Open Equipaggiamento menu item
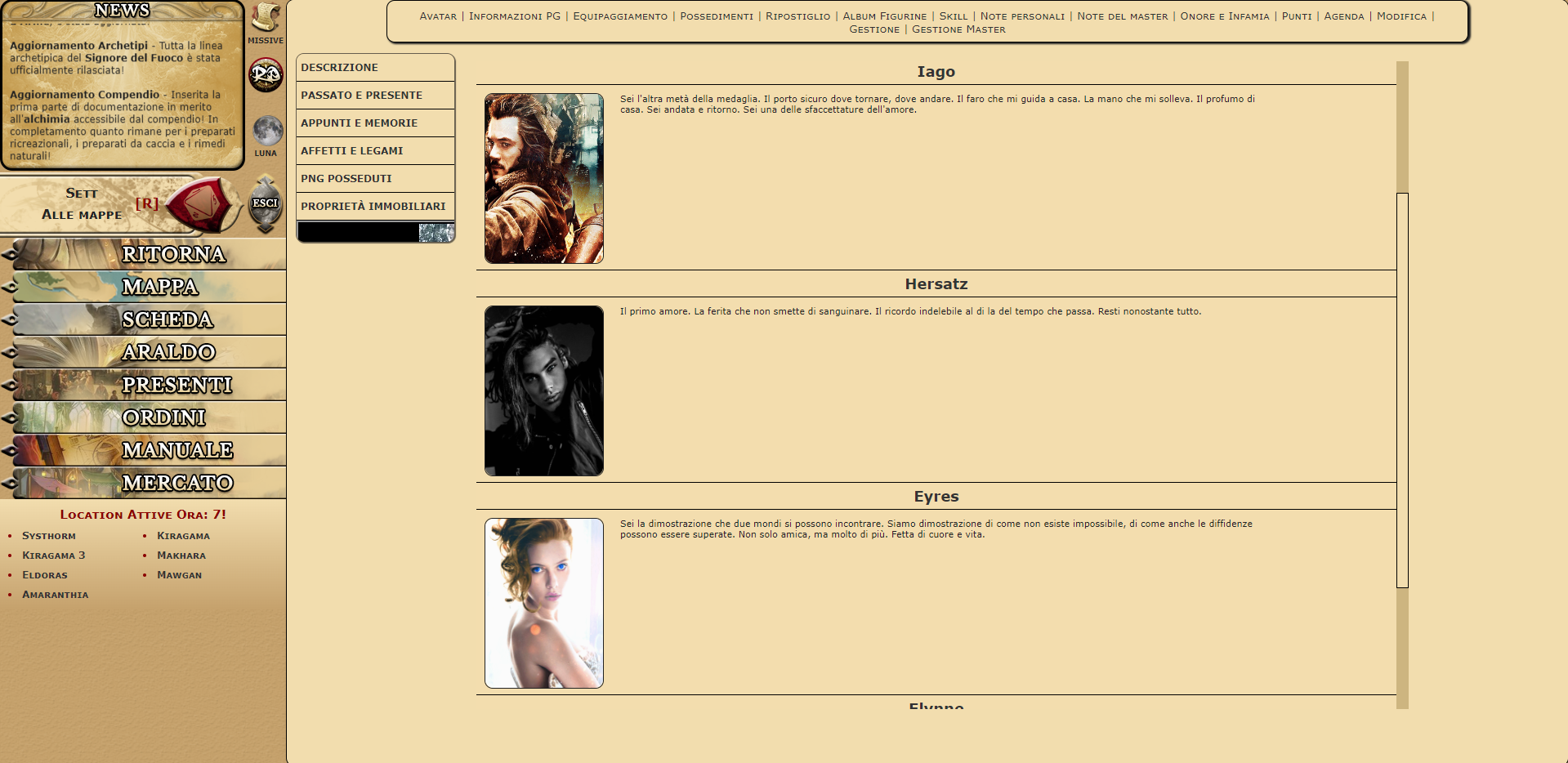1568x763 pixels. coord(620,16)
